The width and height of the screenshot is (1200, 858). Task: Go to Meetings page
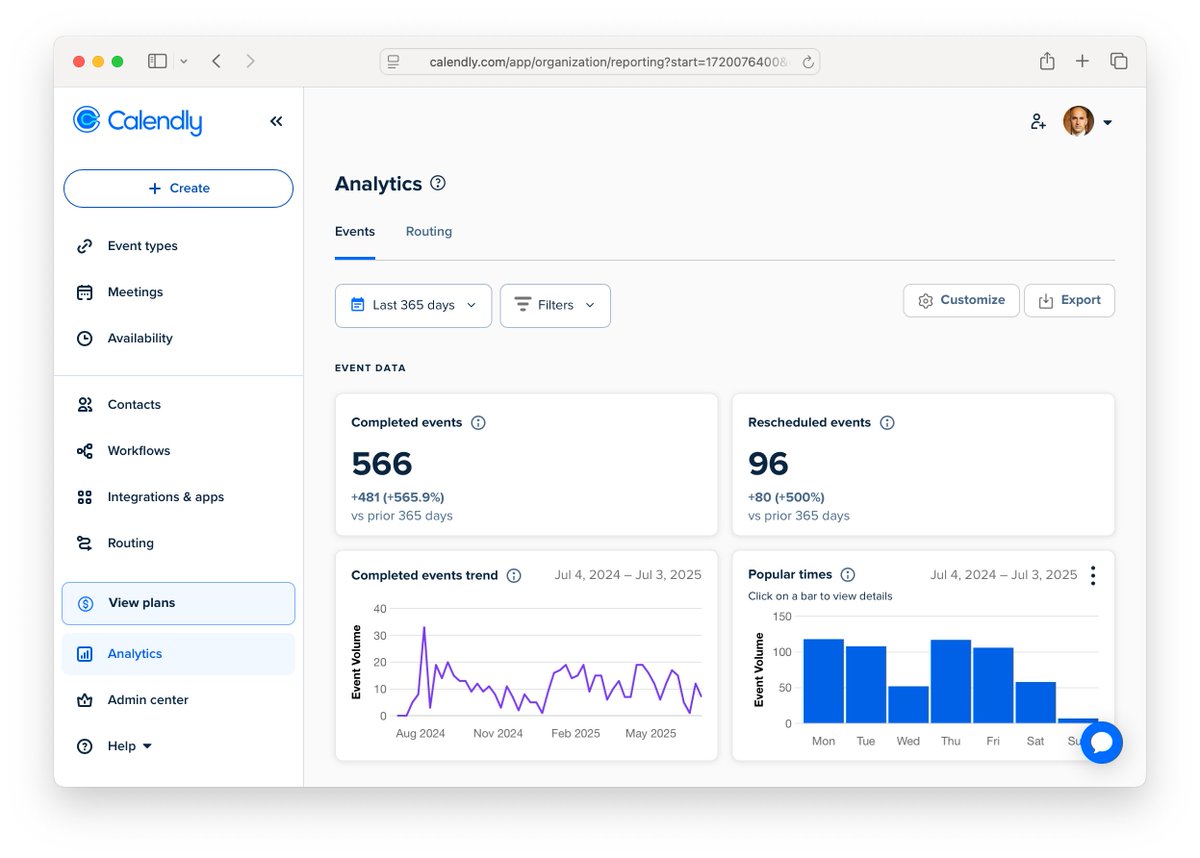pos(135,292)
